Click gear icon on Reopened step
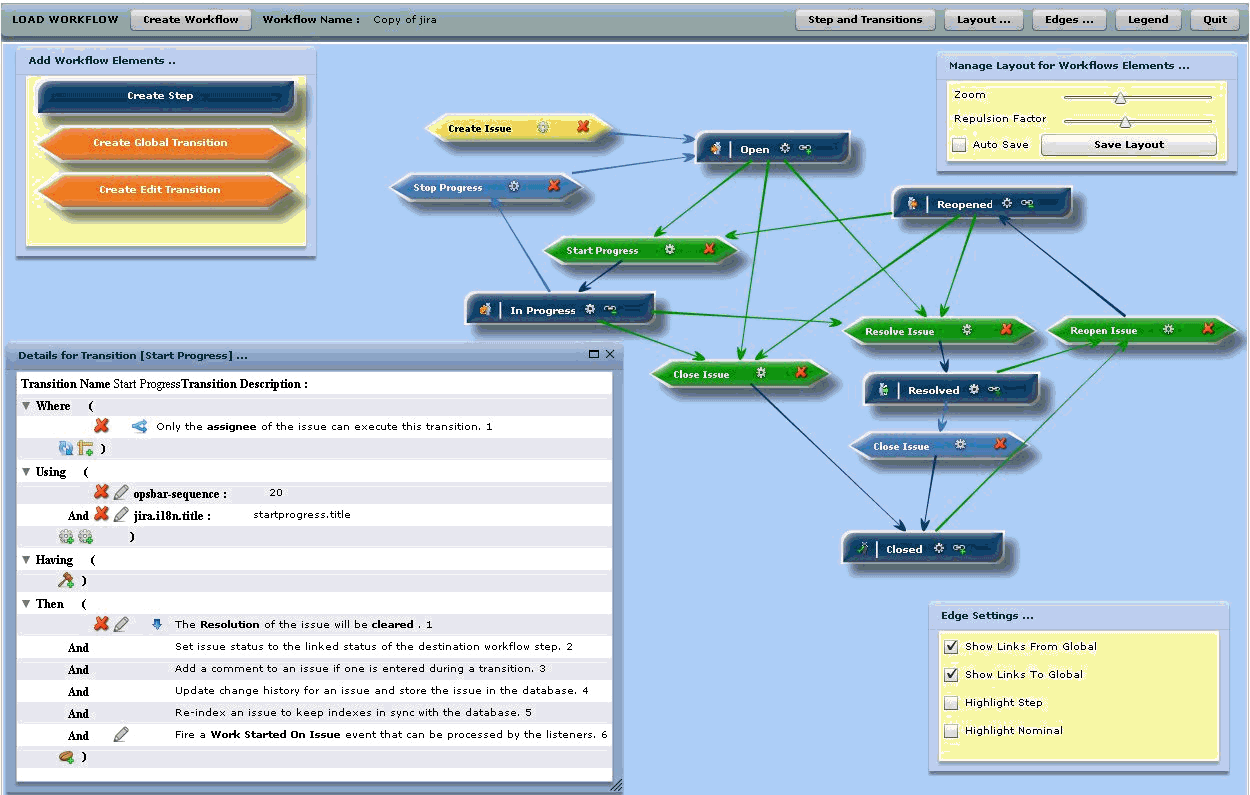The height and width of the screenshot is (795, 1250). [1007, 203]
